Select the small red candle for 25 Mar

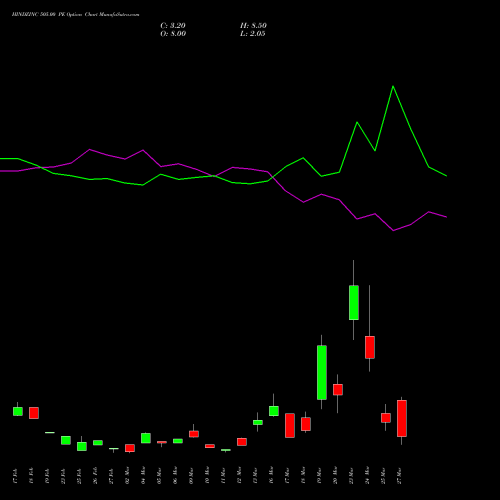click(x=386, y=418)
